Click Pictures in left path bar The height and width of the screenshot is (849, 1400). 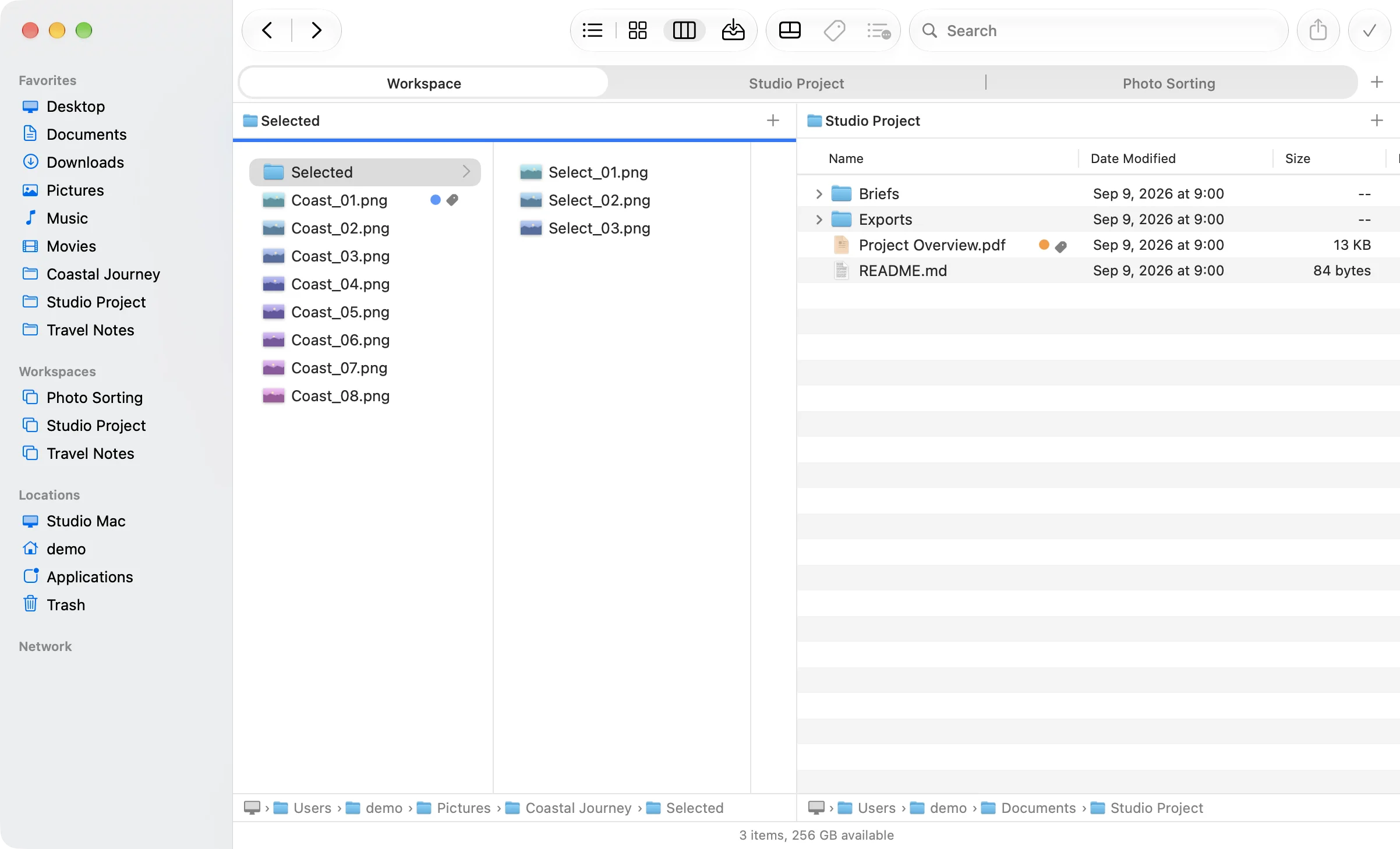[x=464, y=808]
